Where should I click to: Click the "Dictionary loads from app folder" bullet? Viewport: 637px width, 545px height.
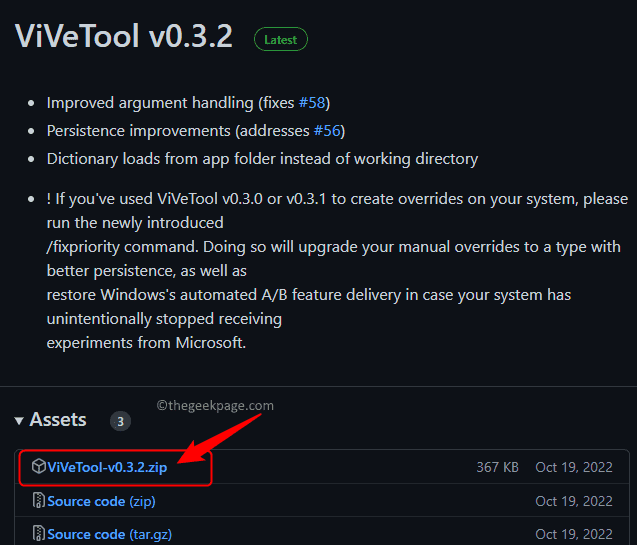[x=262, y=159]
